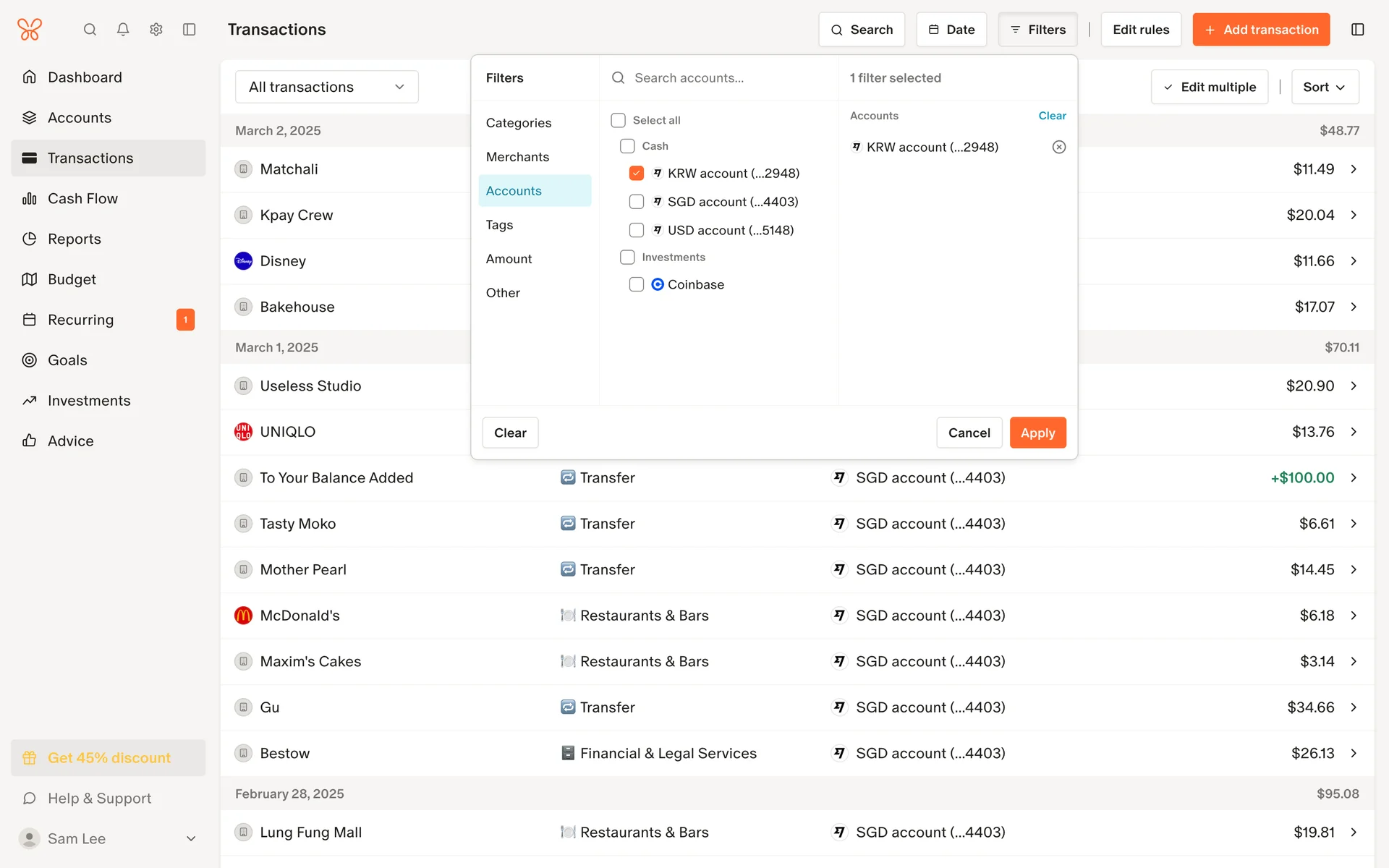1389x868 pixels.
Task: Click the settings gear icon
Action: tap(156, 30)
